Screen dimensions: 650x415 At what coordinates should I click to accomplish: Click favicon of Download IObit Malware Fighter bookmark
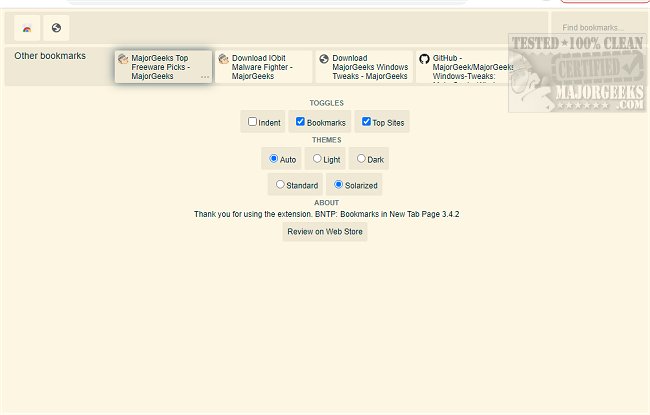click(223, 59)
